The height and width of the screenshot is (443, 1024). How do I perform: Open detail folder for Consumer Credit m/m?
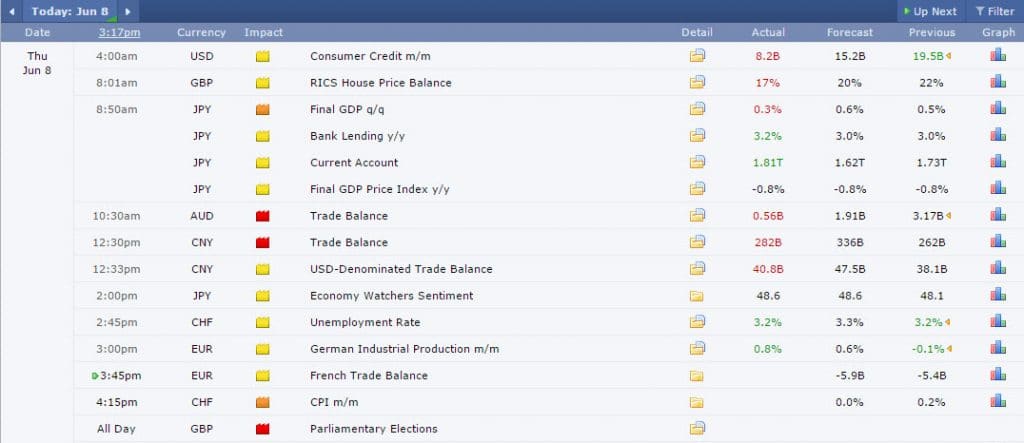[697, 56]
